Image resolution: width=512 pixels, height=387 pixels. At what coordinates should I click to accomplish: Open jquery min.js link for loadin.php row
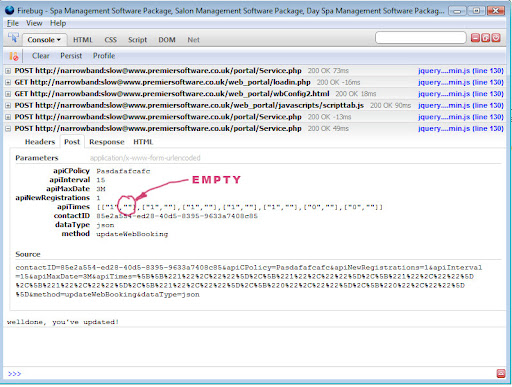461,82
